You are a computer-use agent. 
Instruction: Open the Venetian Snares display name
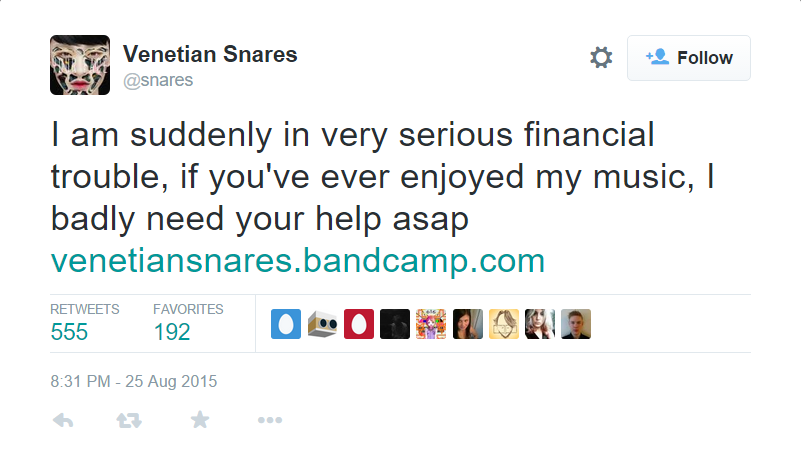(x=210, y=54)
